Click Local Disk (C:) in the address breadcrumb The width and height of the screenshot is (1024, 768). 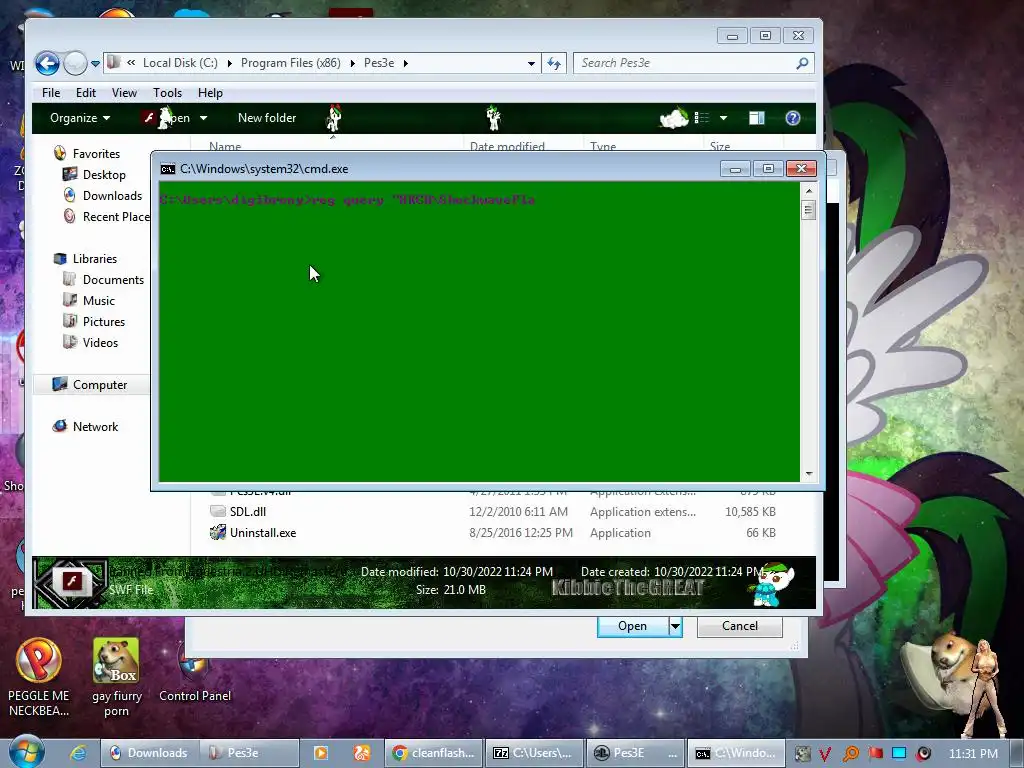[x=180, y=63]
